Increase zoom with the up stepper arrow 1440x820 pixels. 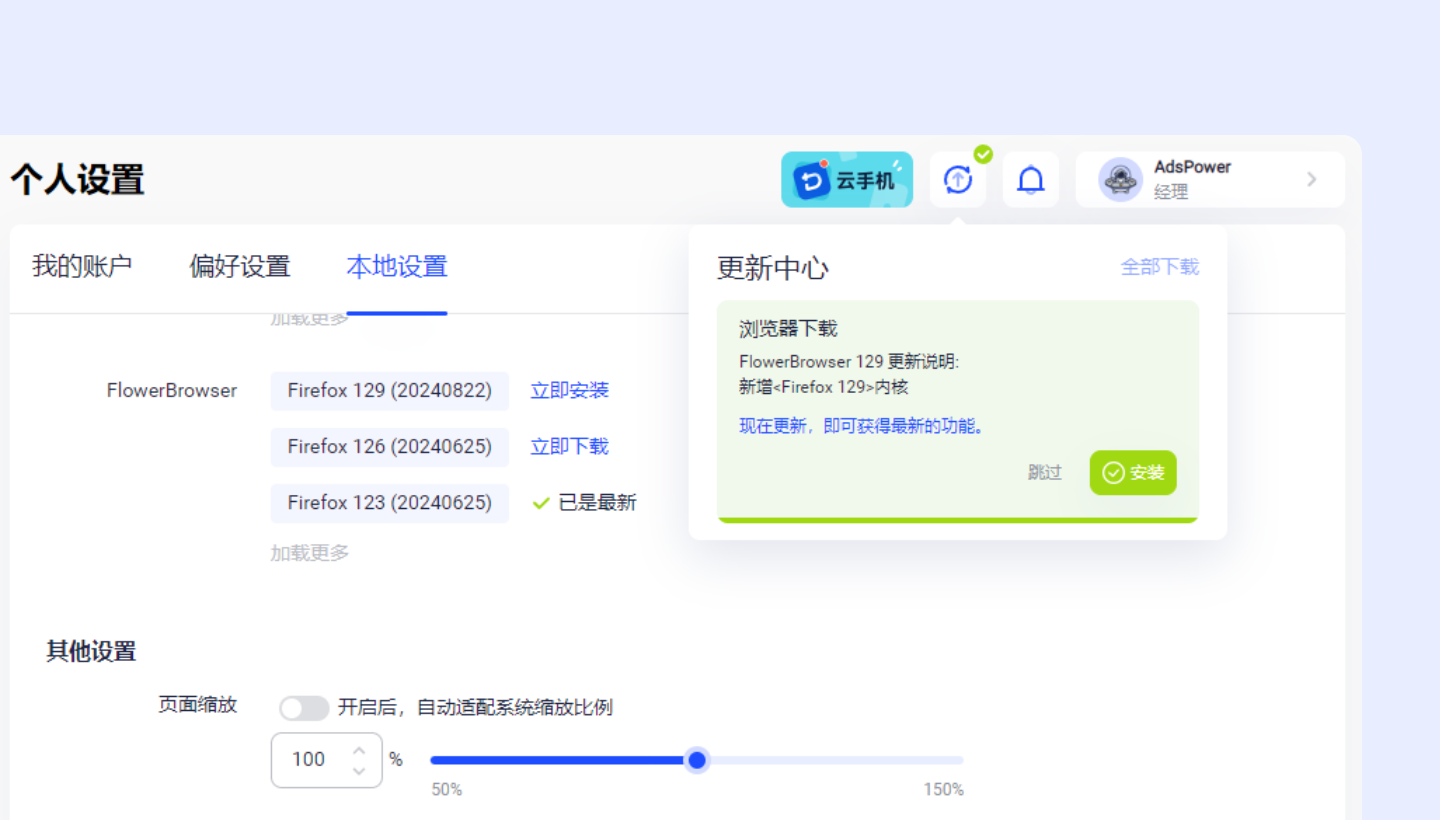359,750
